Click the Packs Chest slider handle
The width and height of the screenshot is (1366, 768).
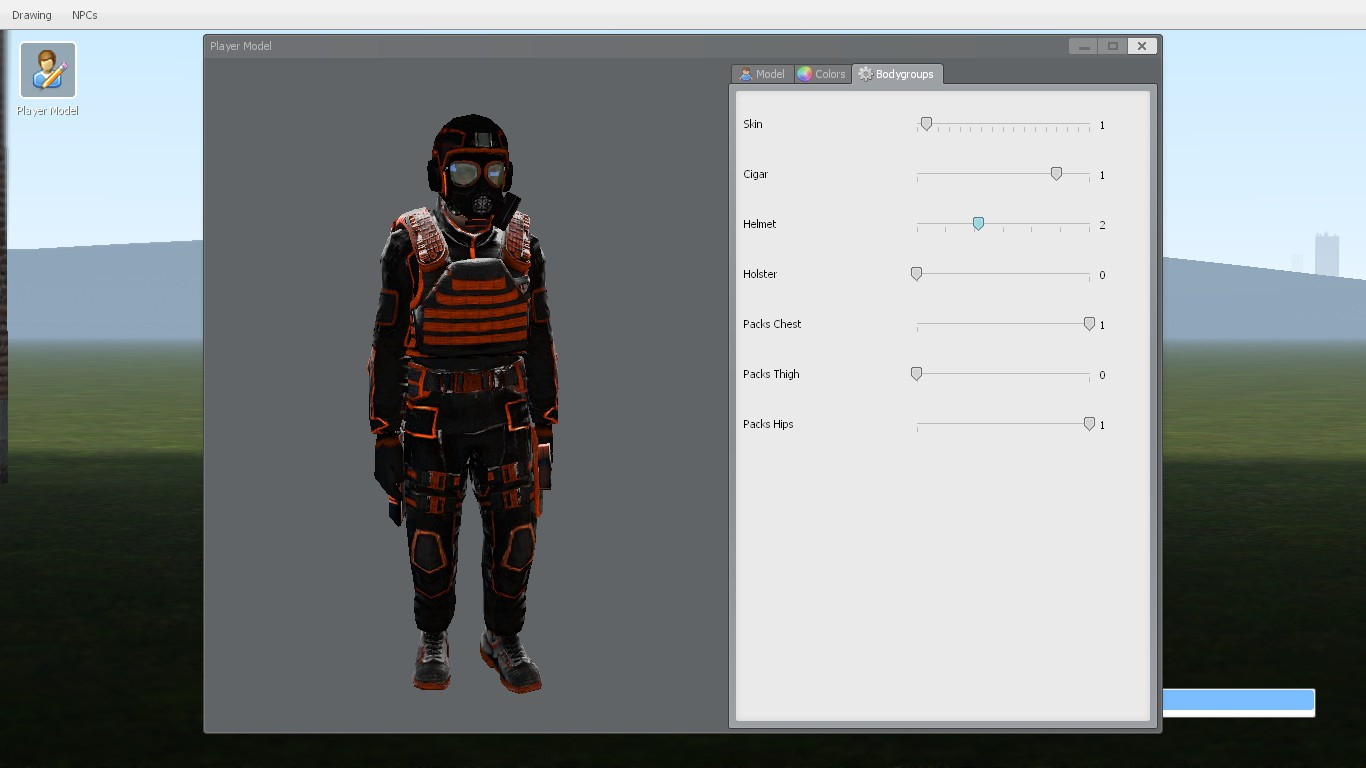[x=1089, y=323]
